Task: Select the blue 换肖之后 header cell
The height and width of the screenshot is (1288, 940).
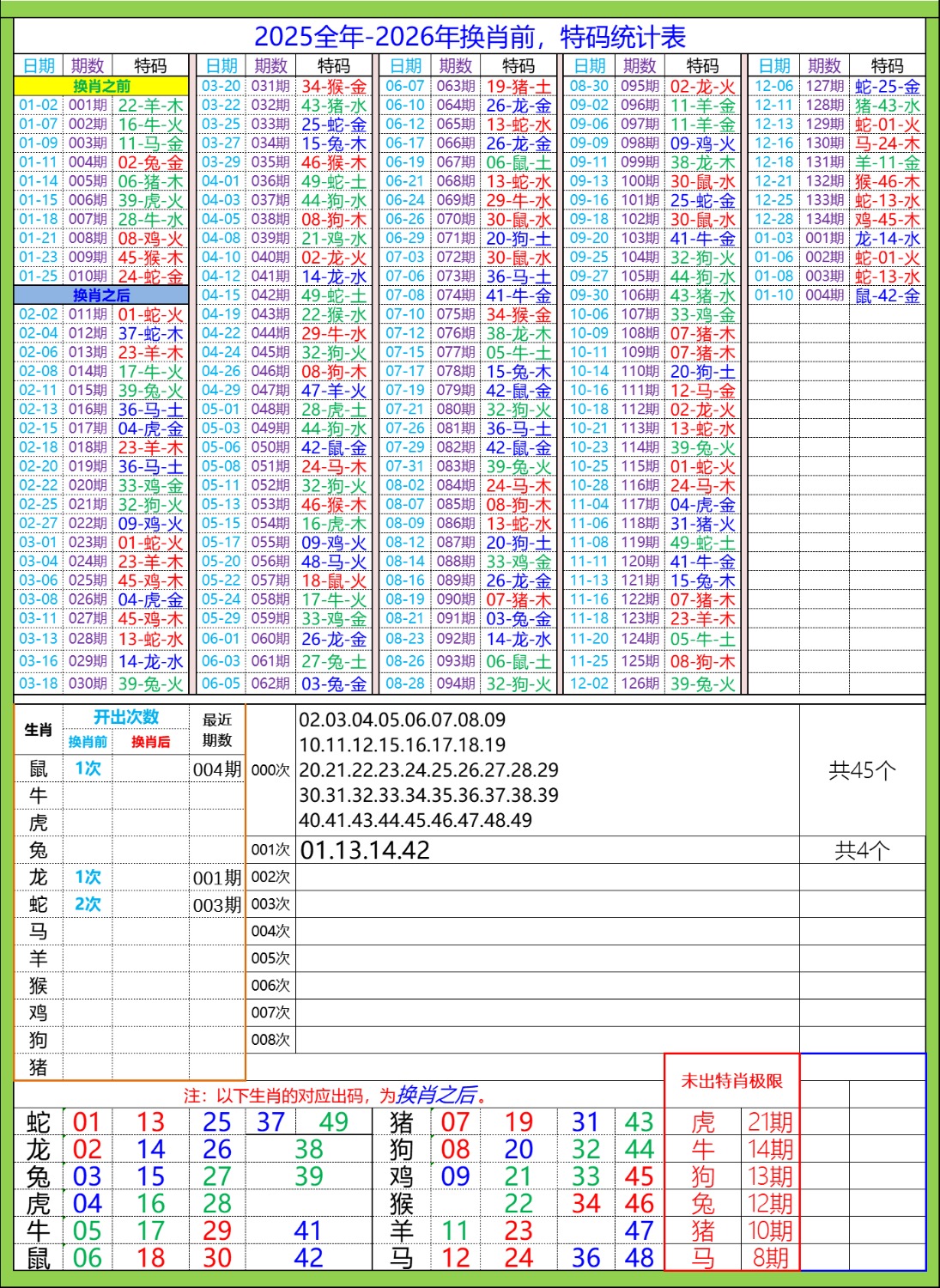Action: [101, 295]
